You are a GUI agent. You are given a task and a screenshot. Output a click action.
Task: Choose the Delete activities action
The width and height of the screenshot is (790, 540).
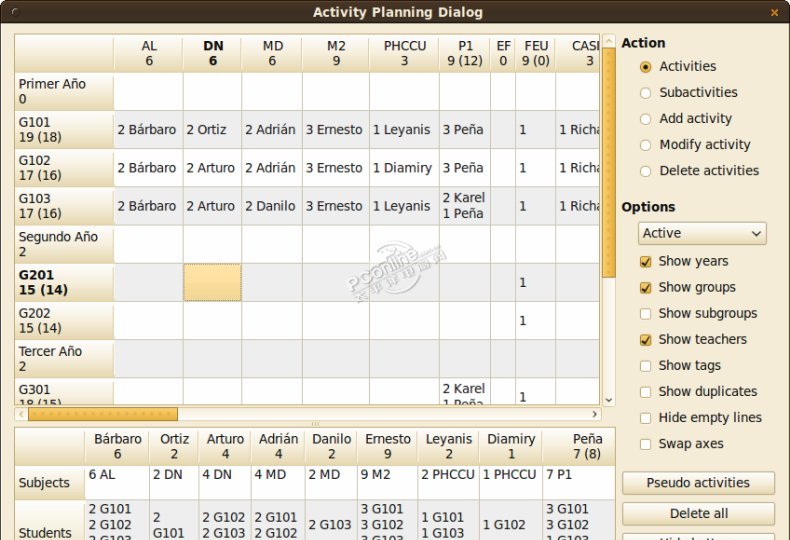tap(645, 171)
